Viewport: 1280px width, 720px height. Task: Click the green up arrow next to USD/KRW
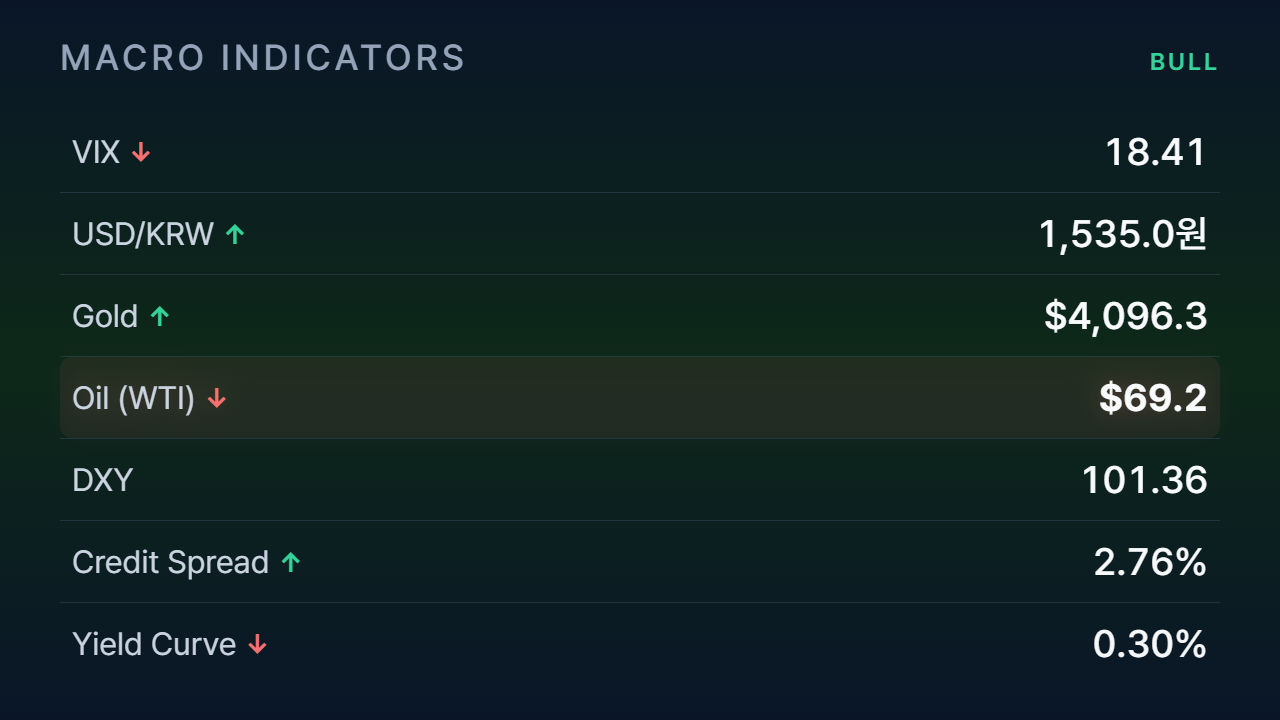(235, 234)
